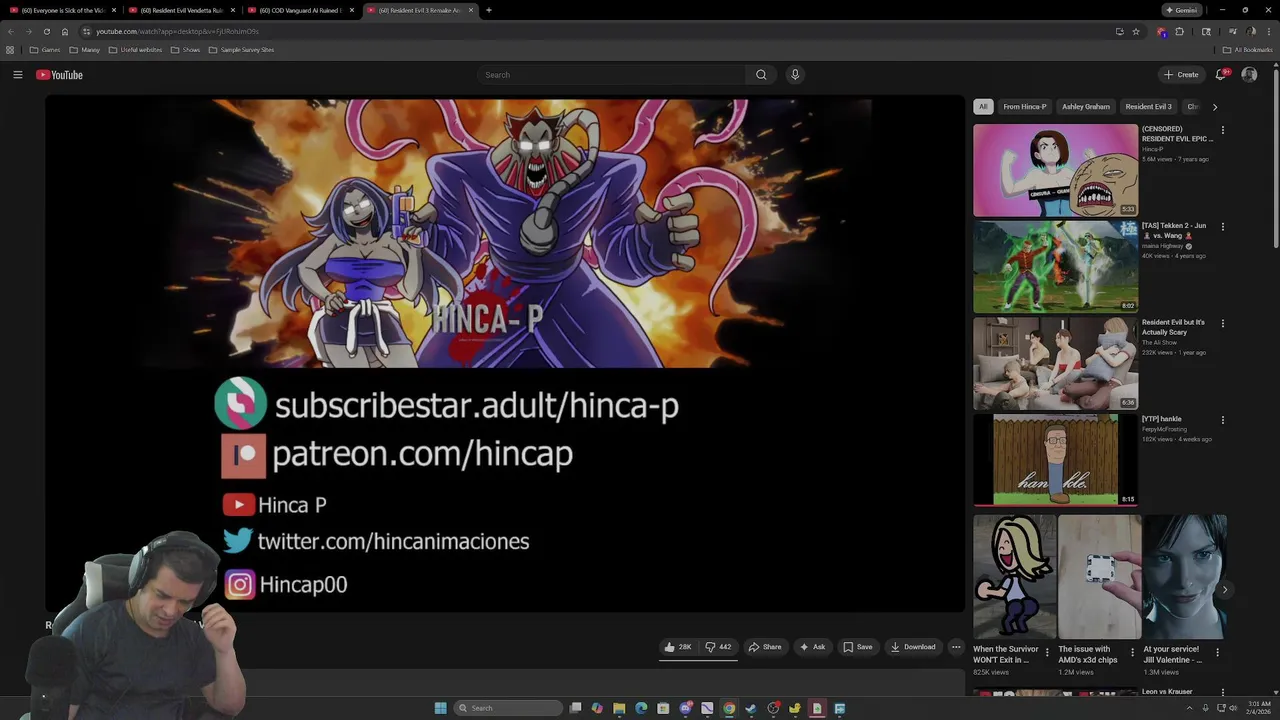Viewport: 1280px width, 720px height.
Task: Open options for YTP hankle video
Action: [x=1222, y=420]
